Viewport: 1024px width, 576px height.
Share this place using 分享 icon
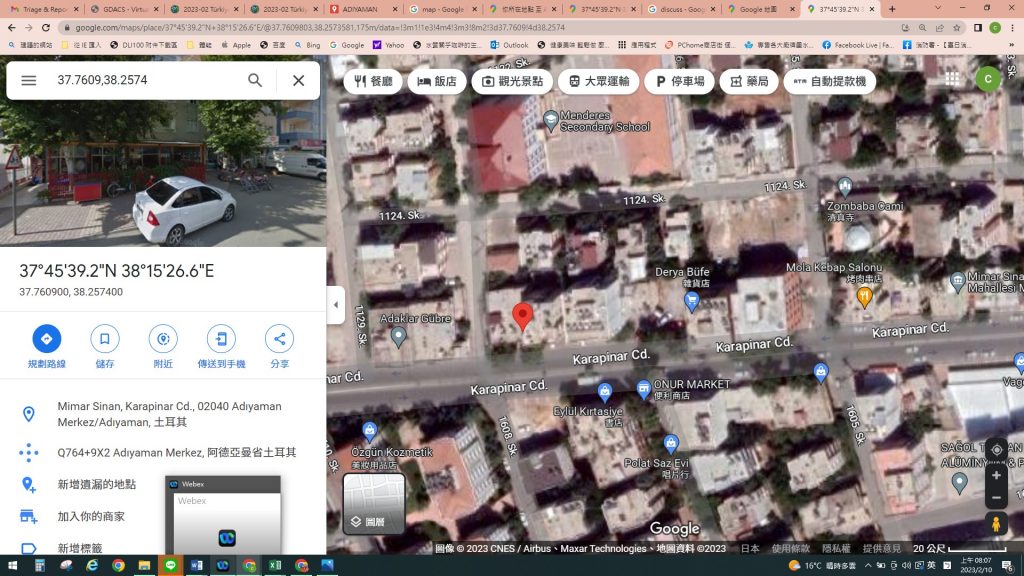coord(279,340)
